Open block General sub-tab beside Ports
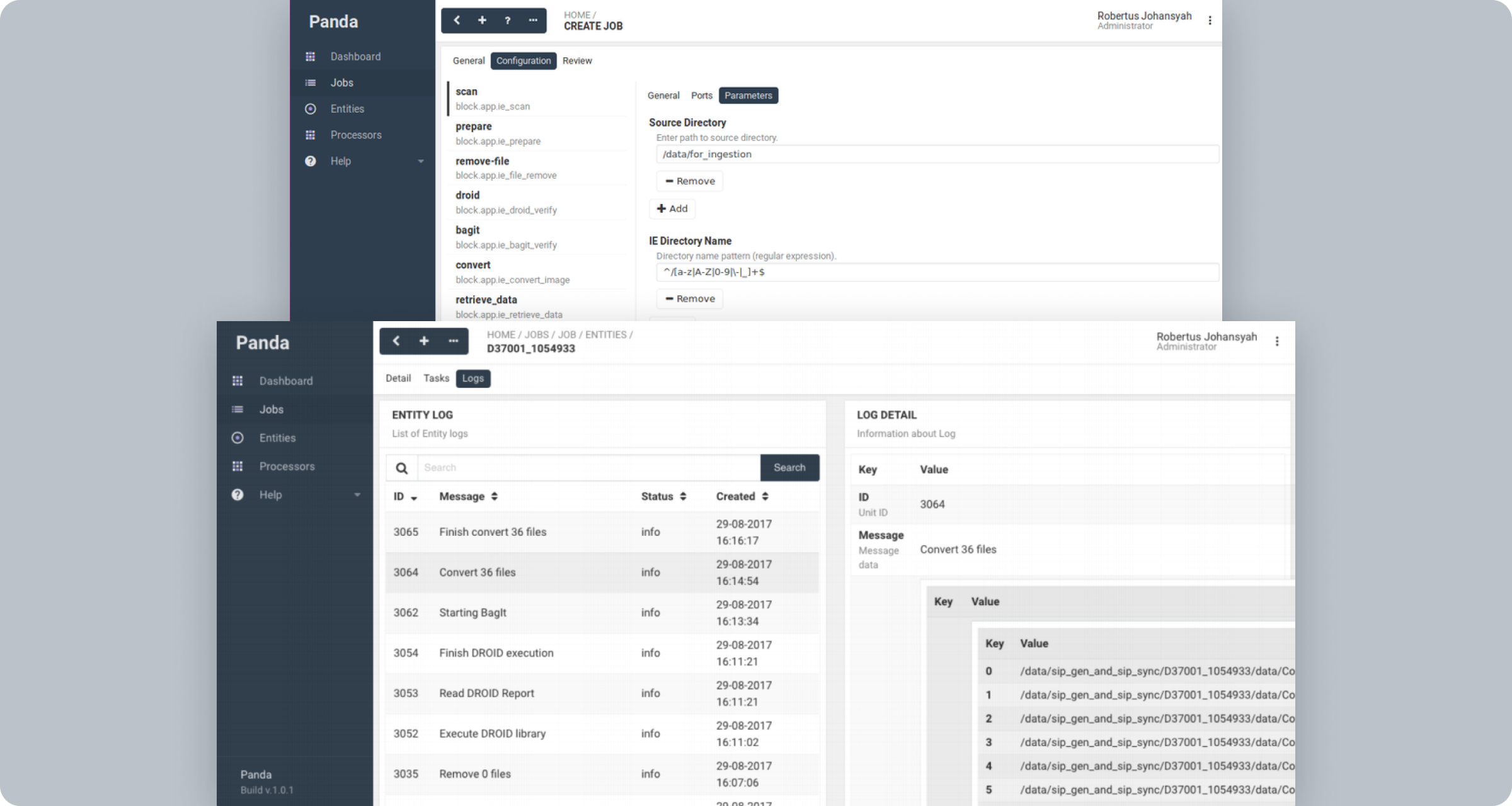1512x806 pixels. click(663, 96)
